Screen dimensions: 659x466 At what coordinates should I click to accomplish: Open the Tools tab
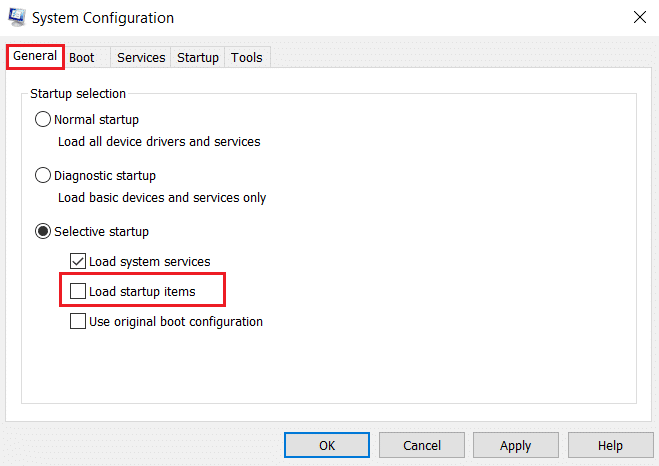click(x=247, y=58)
